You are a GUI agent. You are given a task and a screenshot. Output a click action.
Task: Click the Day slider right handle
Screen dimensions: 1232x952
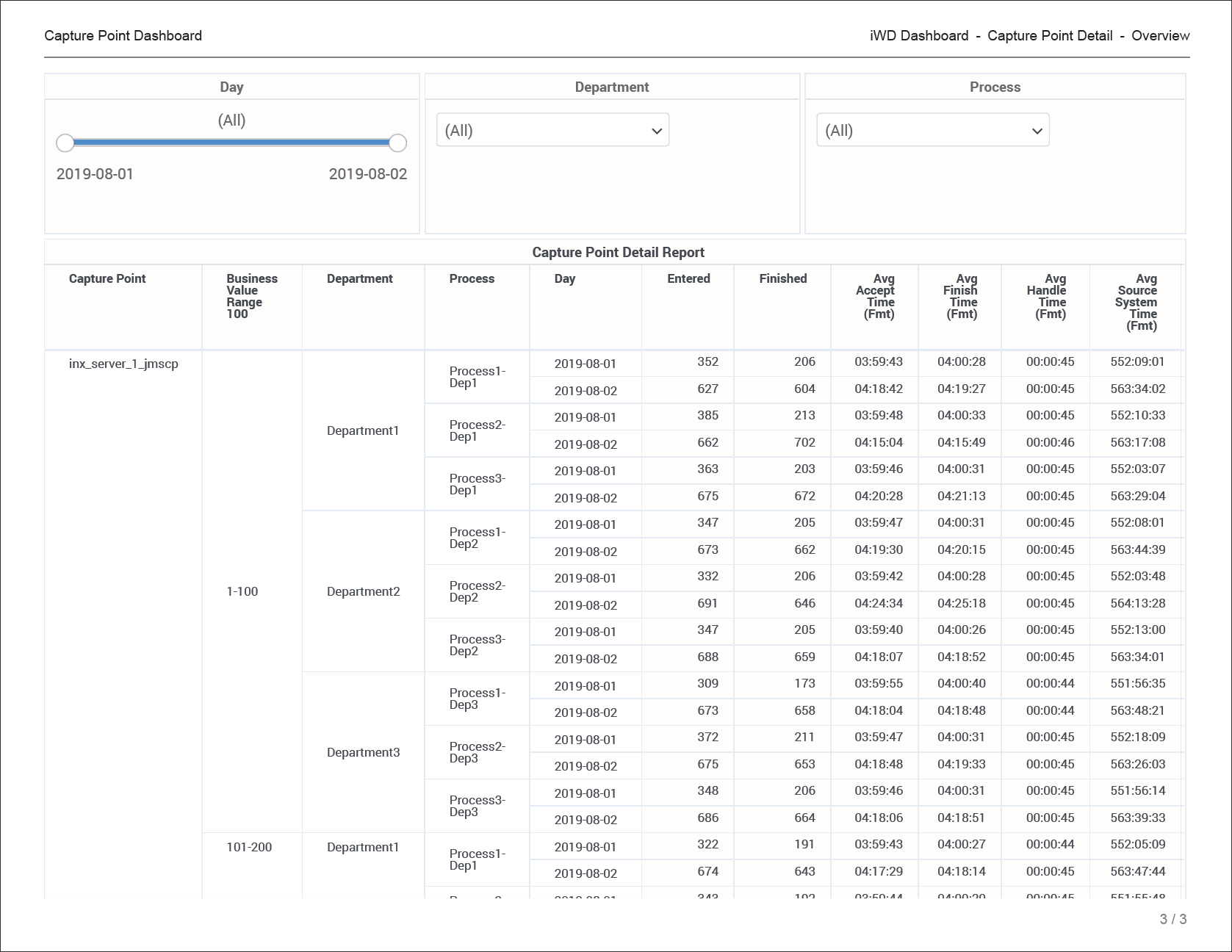pyautogui.click(x=397, y=143)
